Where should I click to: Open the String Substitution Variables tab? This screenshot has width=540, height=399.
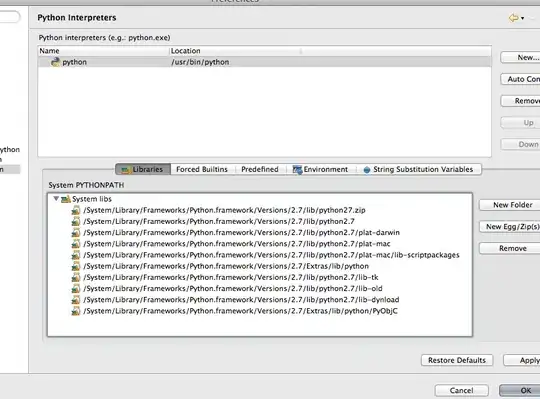(419, 169)
